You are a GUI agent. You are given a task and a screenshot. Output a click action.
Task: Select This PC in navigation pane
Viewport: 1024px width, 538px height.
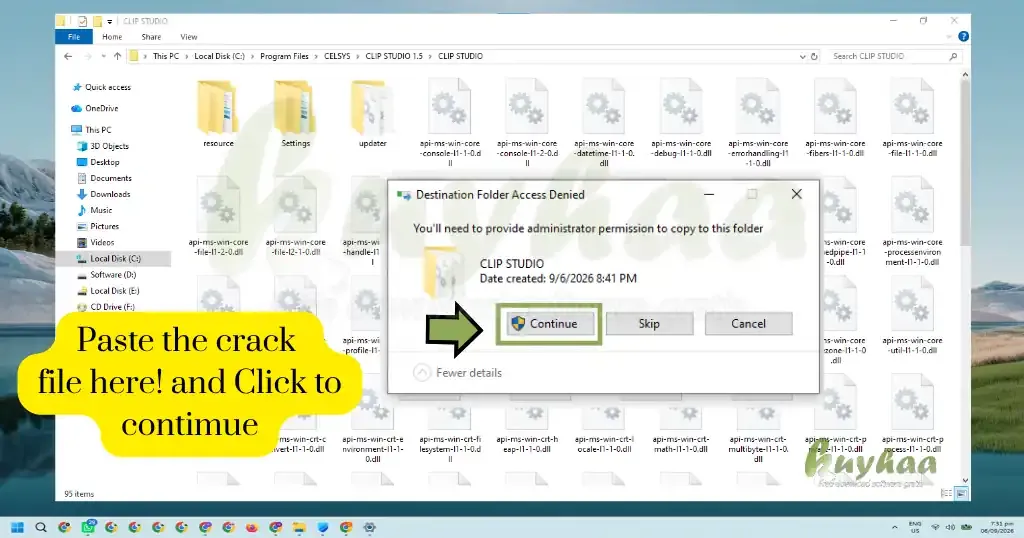(91, 130)
